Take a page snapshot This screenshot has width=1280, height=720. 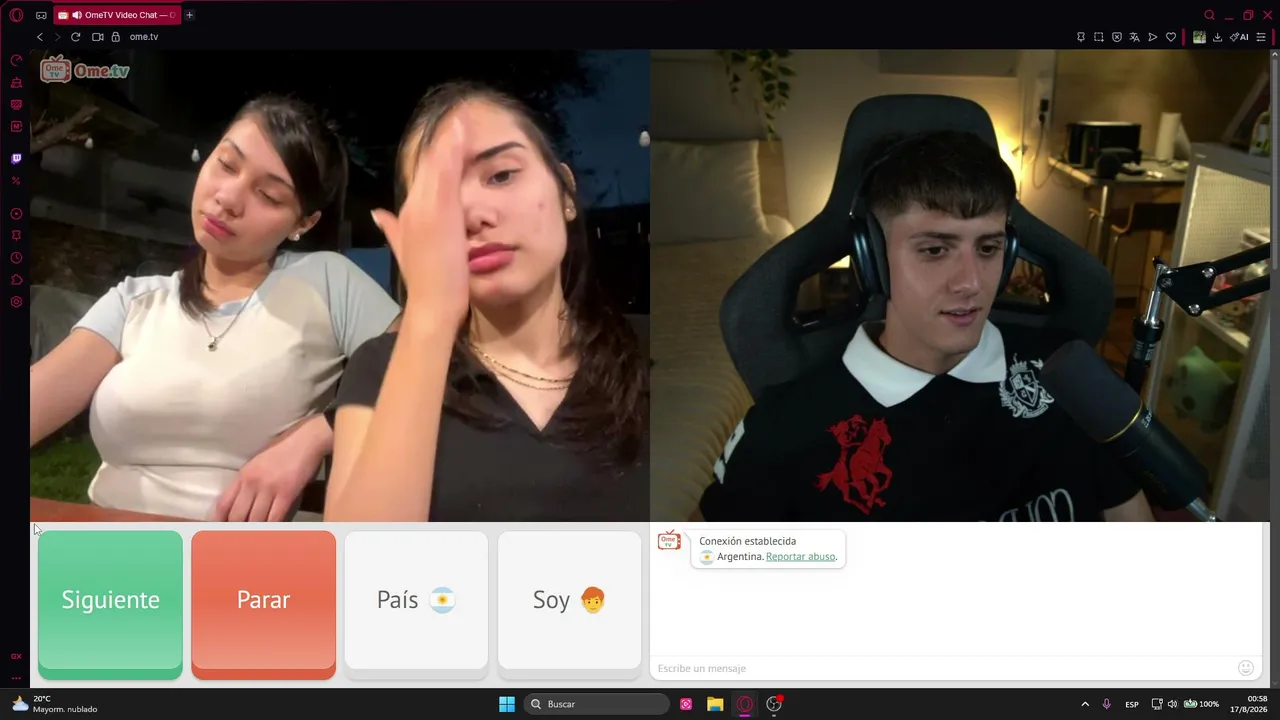[1099, 37]
